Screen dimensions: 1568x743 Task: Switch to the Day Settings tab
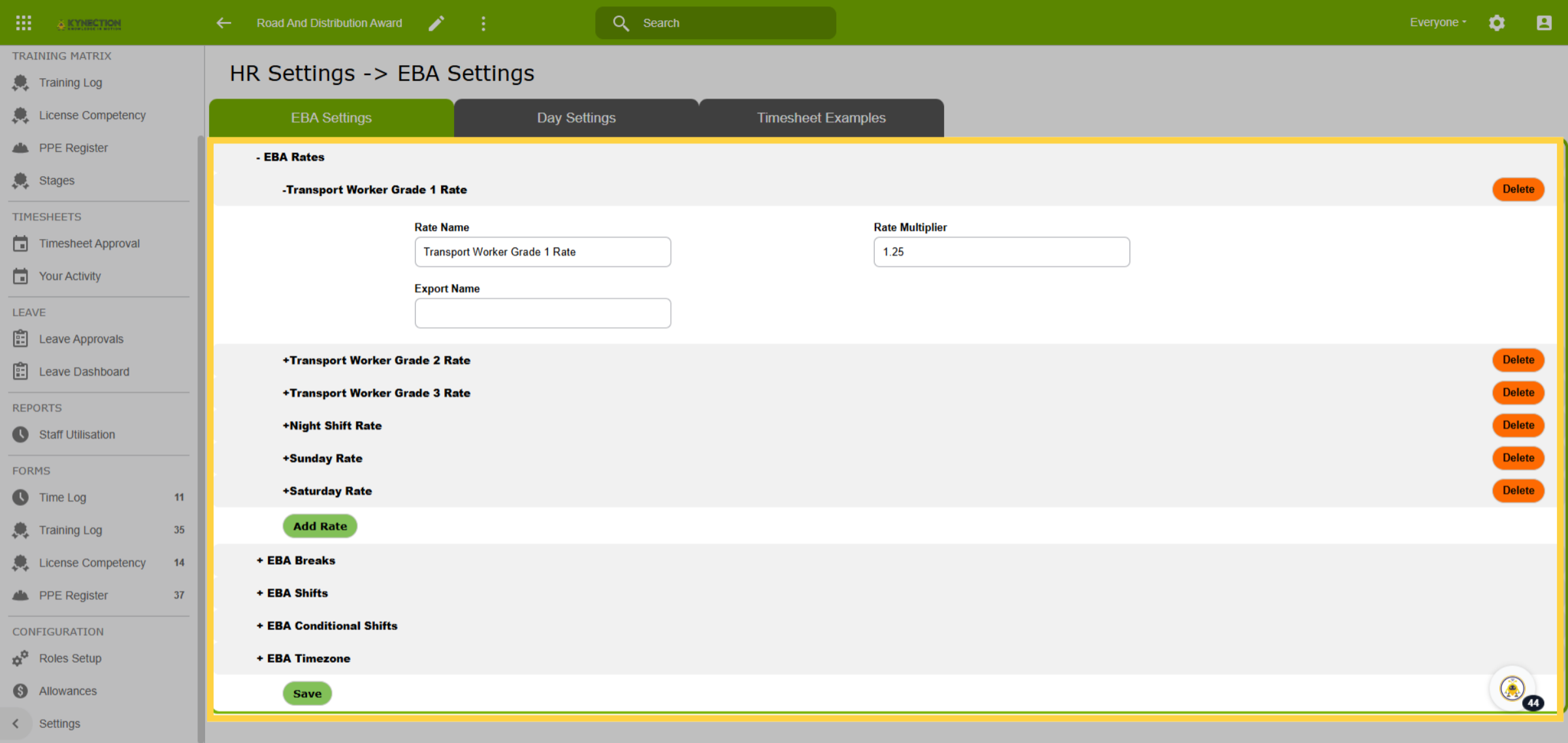pos(576,118)
